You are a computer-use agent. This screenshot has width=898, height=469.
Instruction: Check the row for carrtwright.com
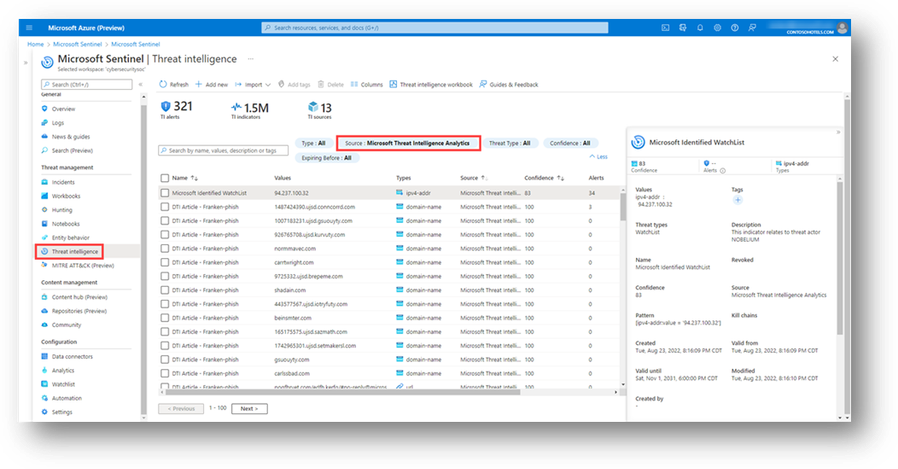(165, 262)
